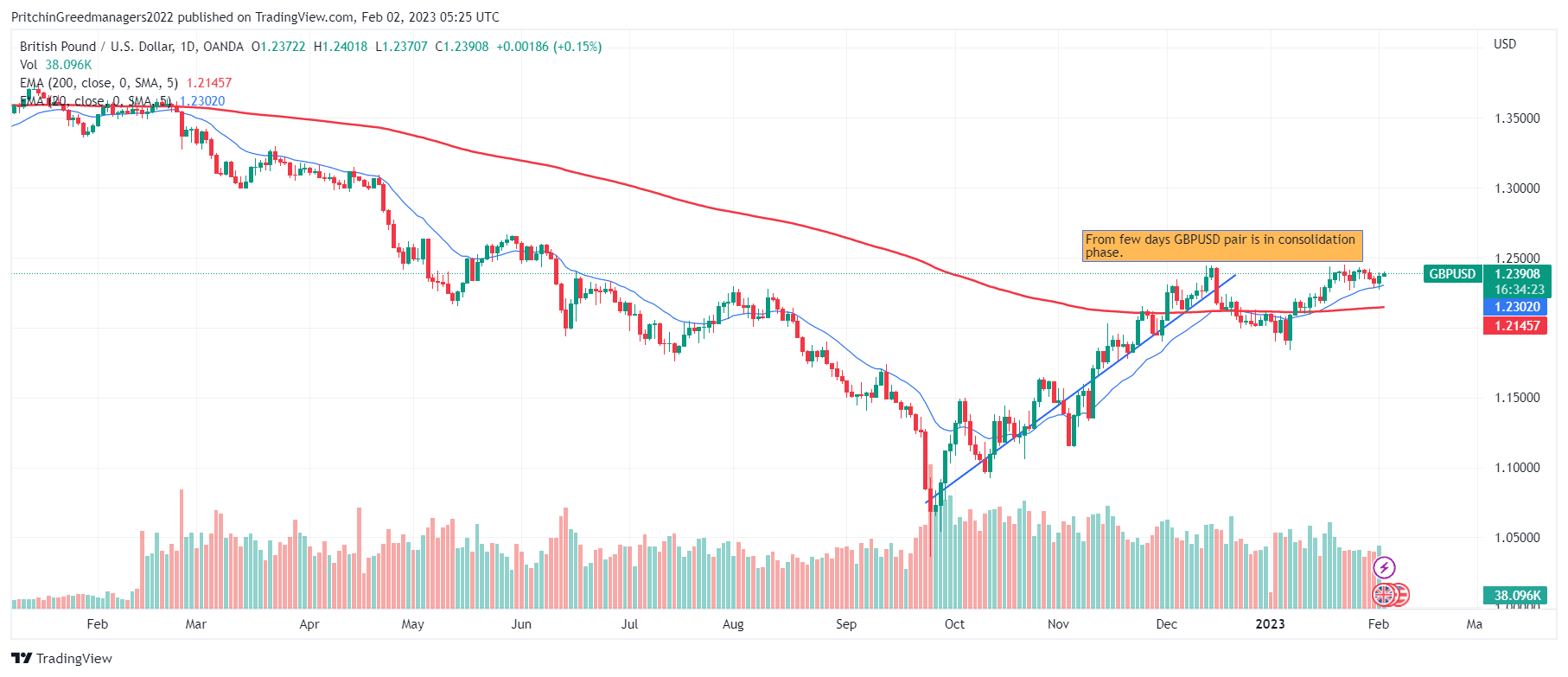The image size is (1568, 677).
Task: Click the 1.15000 price axis level
Action: click(x=1517, y=398)
